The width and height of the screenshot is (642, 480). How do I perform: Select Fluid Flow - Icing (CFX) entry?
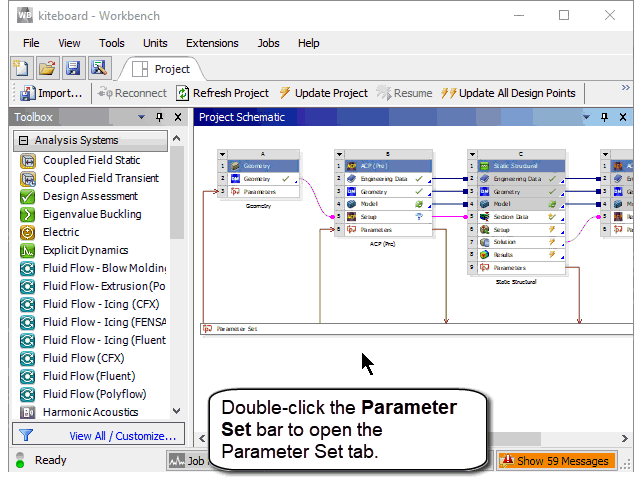click(101, 304)
